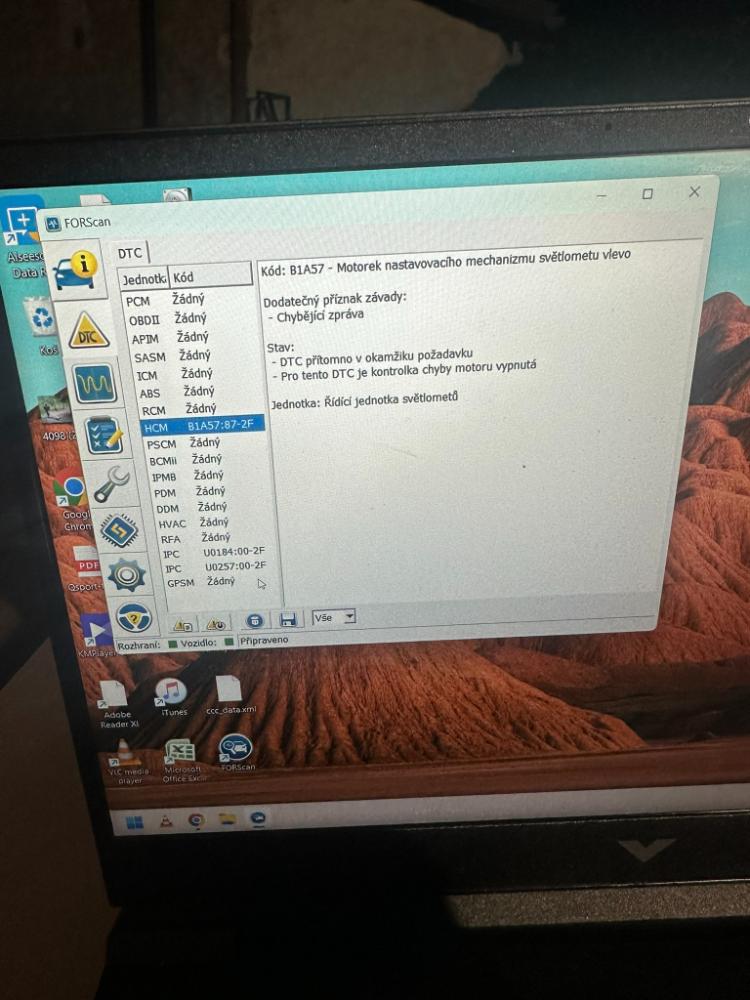Open the wrench service functions section

pyautogui.click(x=112, y=484)
